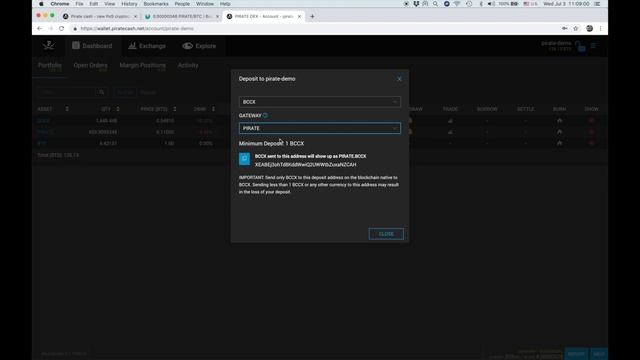The width and height of the screenshot is (640, 360).
Task: Open the BCCX asset dropdown
Action: pos(320,102)
